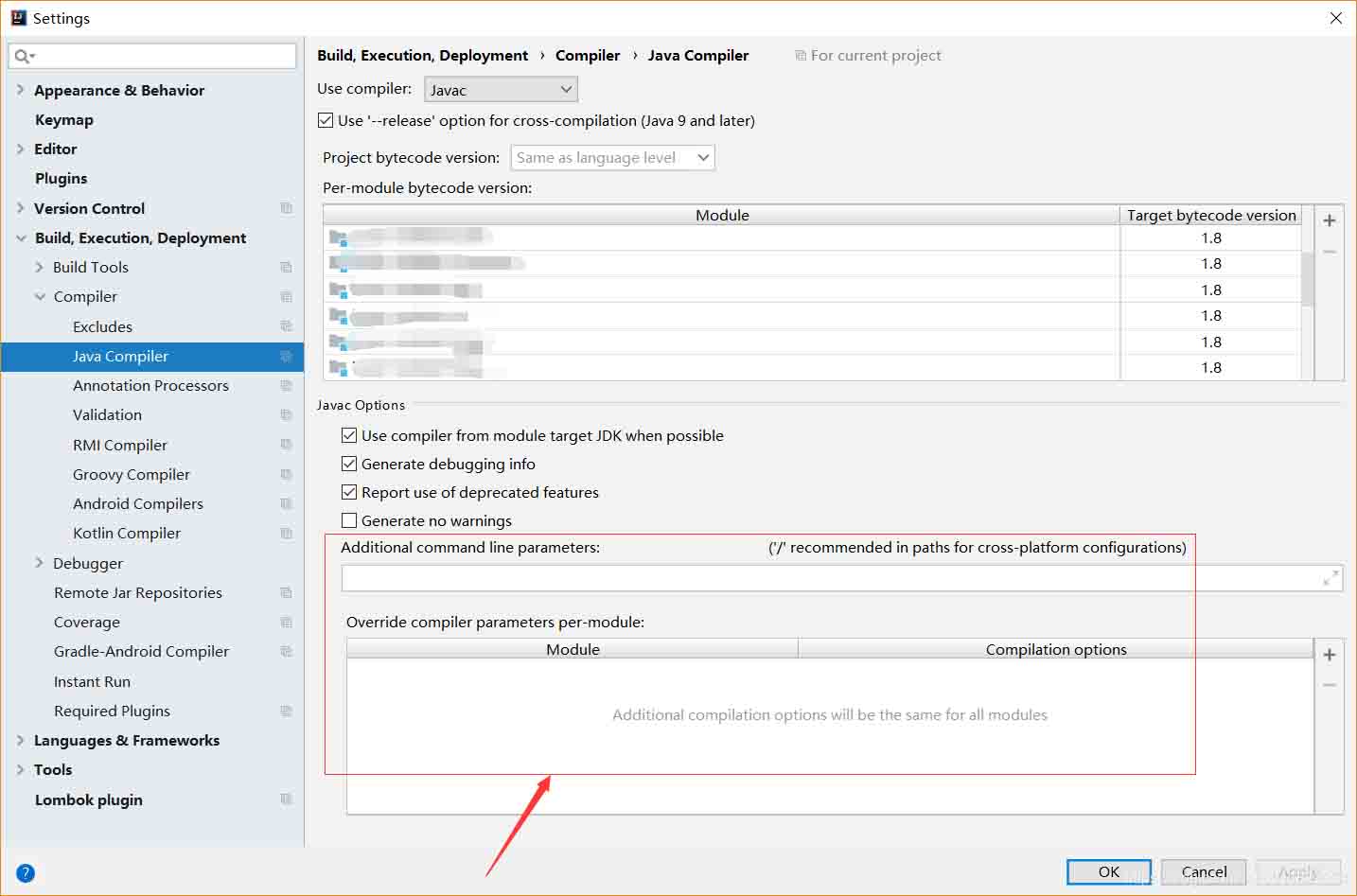Click the Cancel button
The image size is (1357, 896).
(1204, 871)
